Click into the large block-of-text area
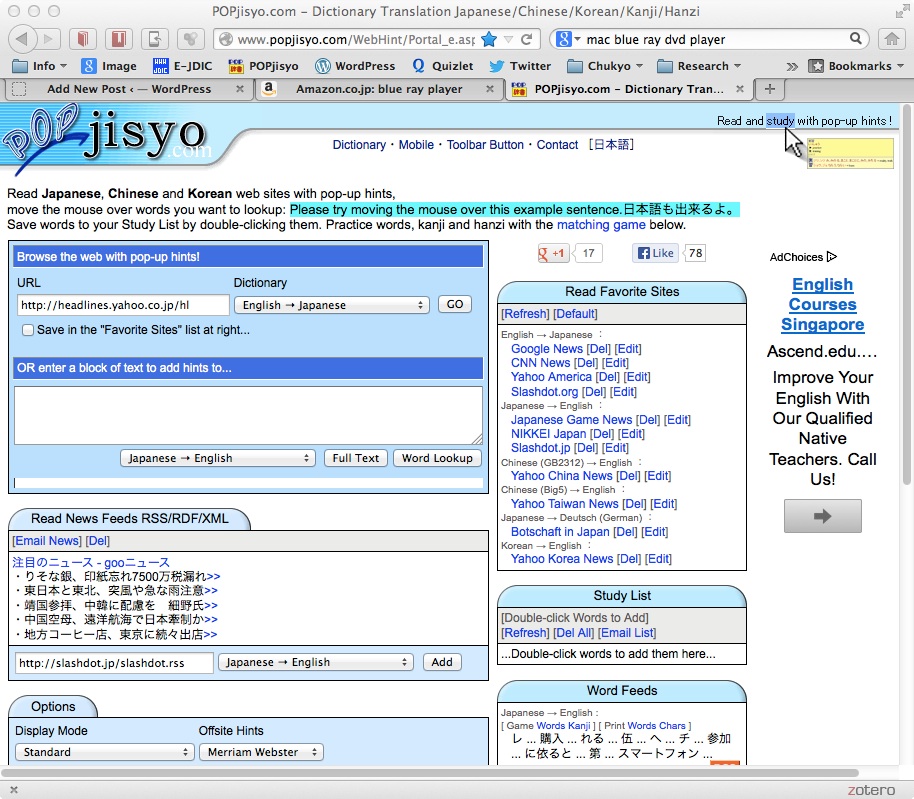This screenshot has height=799, width=914. coord(248,416)
